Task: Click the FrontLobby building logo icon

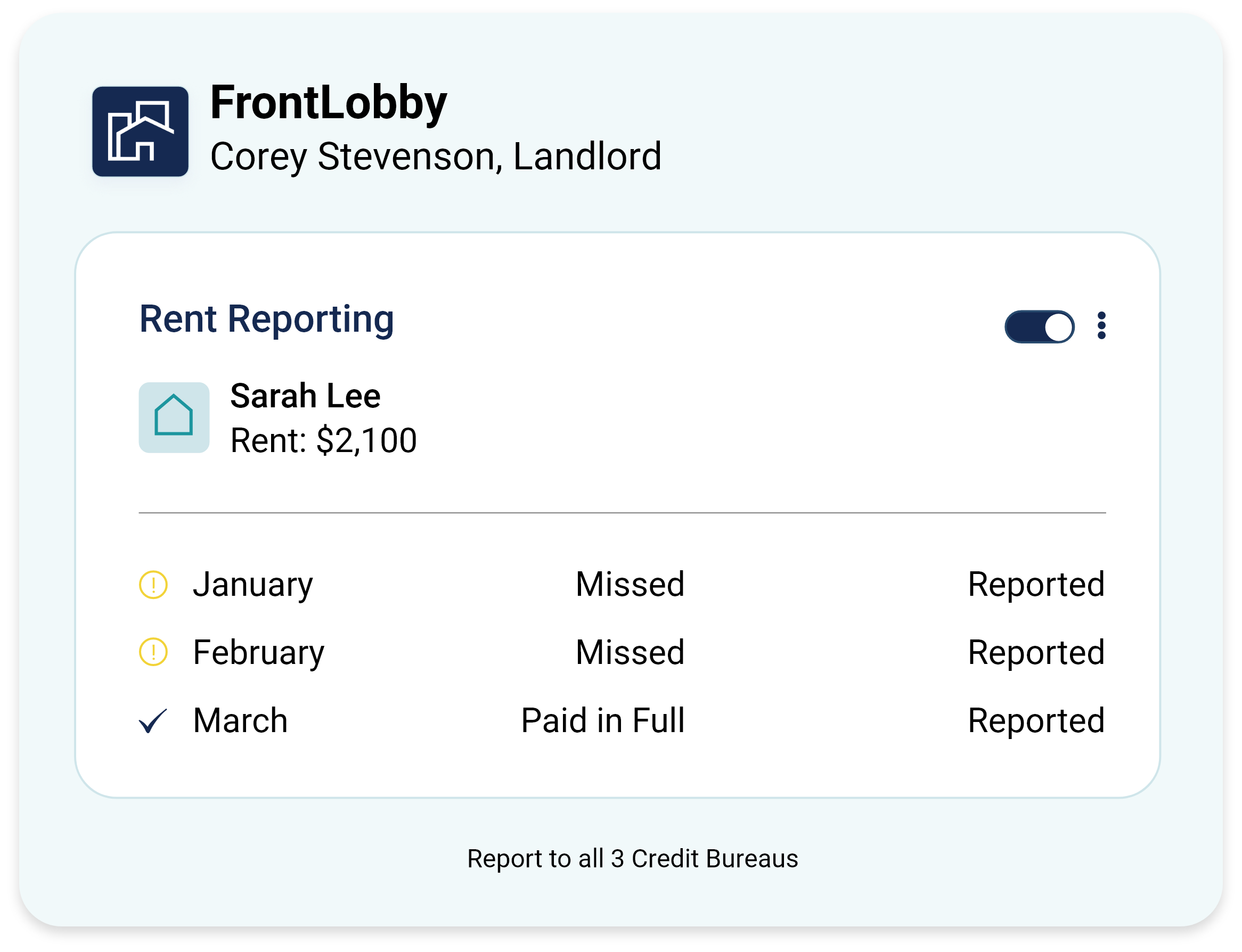Action: click(140, 132)
